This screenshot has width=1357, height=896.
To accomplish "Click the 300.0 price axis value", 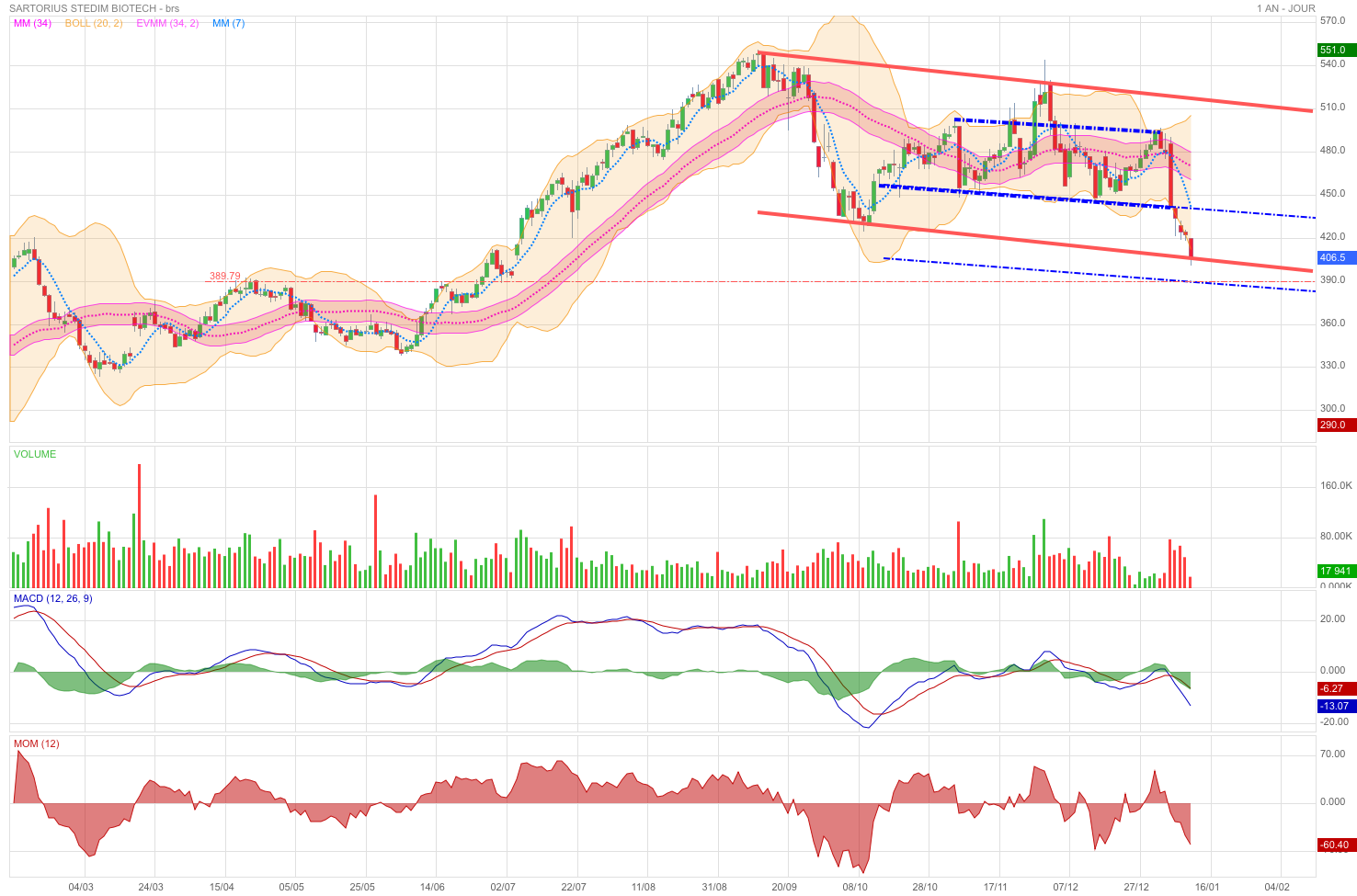I will point(1333,408).
